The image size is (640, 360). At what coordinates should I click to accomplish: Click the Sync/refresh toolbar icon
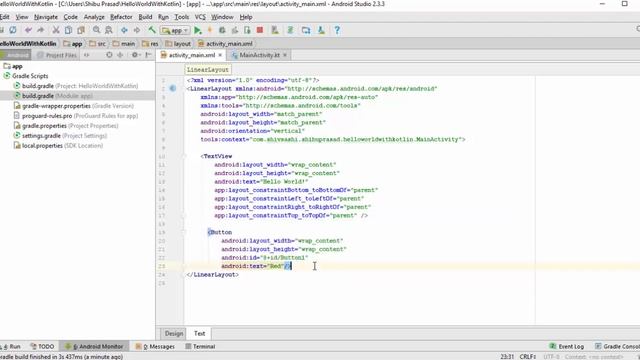pos(13,30)
